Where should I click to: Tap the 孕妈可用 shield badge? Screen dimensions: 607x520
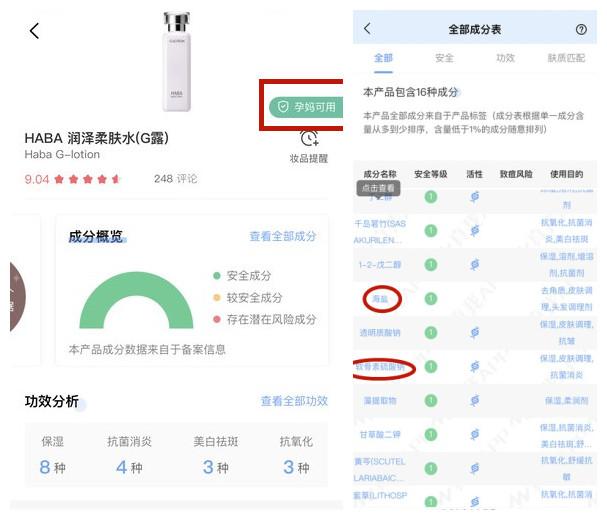click(x=306, y=107)
